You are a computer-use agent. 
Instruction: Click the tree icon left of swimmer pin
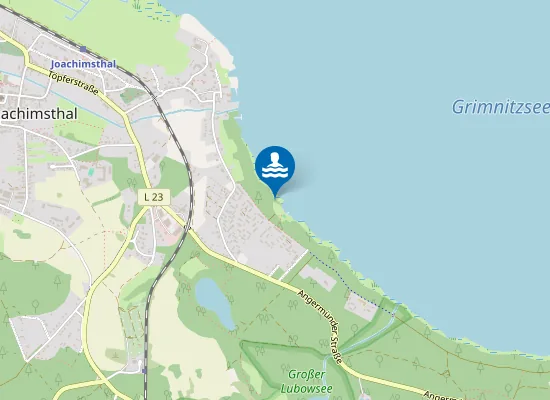tap(259, 197)
